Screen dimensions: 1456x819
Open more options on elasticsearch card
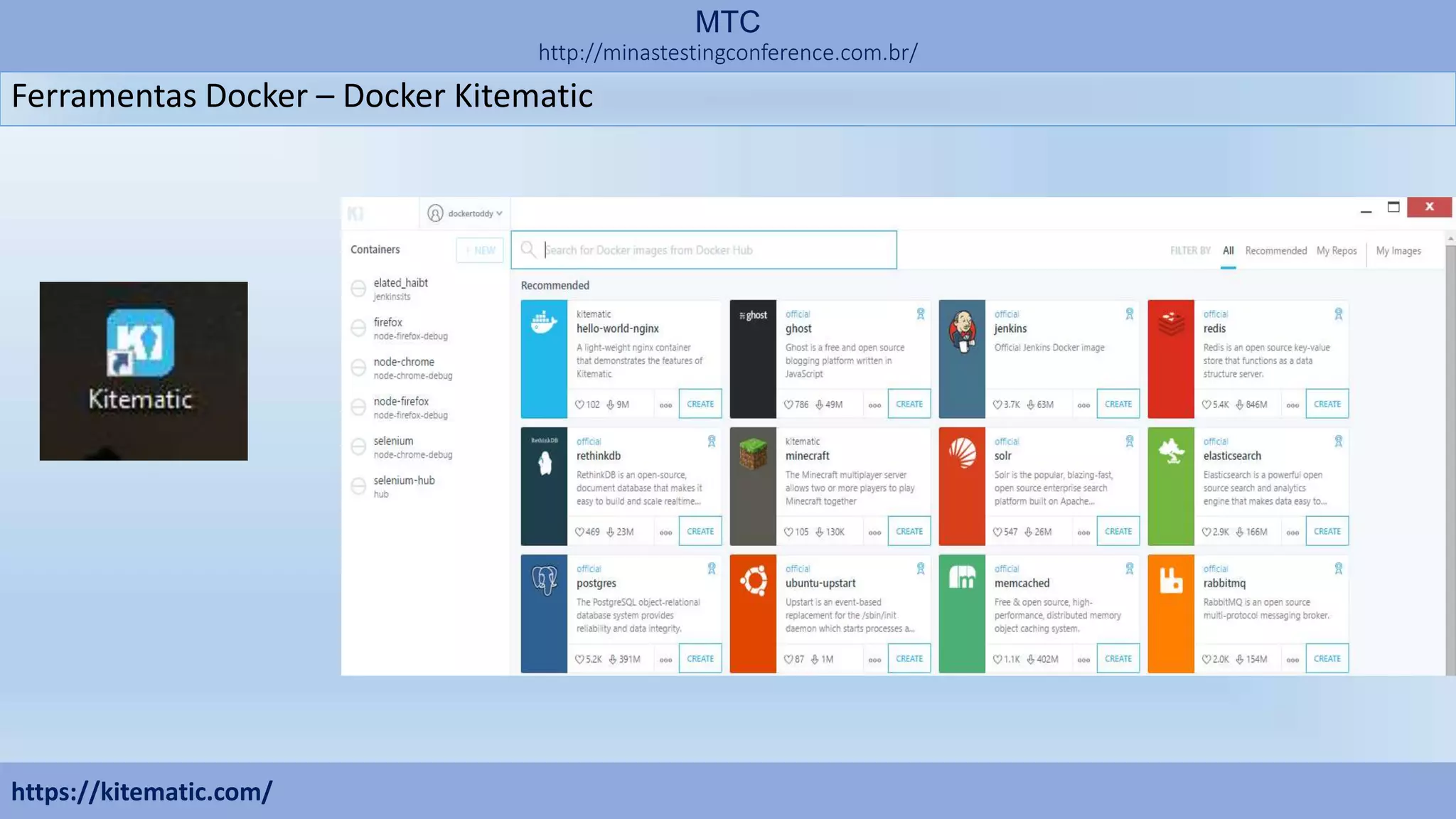click(1292, 532)
